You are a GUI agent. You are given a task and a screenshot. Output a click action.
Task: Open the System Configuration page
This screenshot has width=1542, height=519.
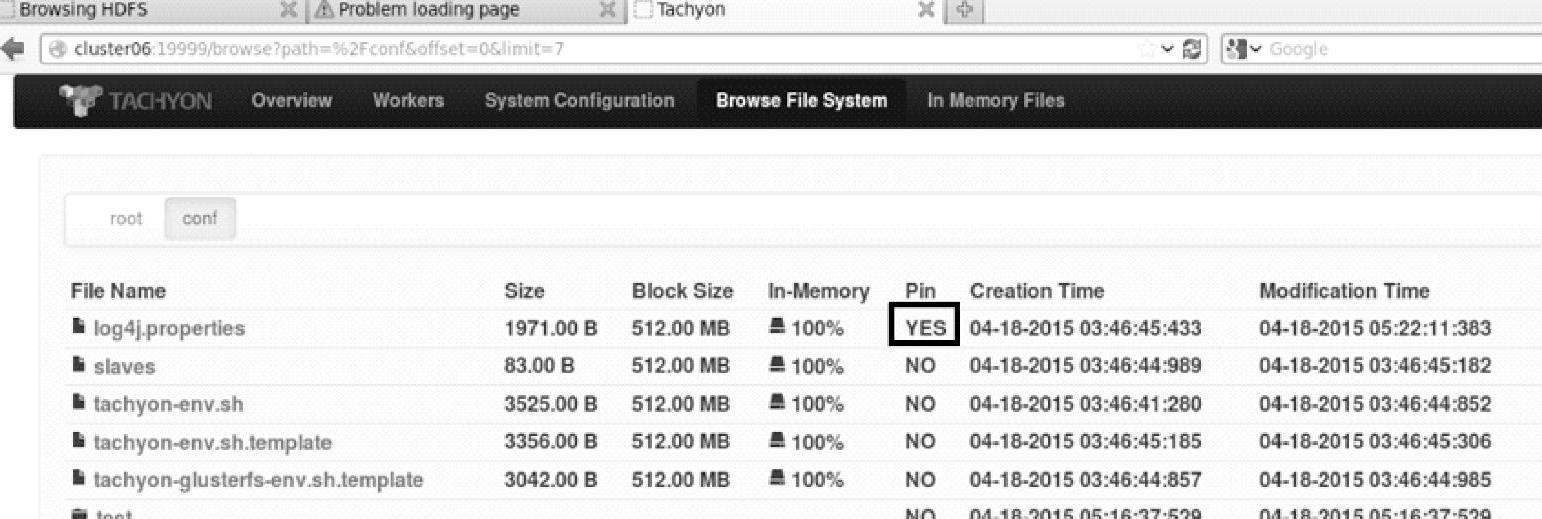(579, 100)
